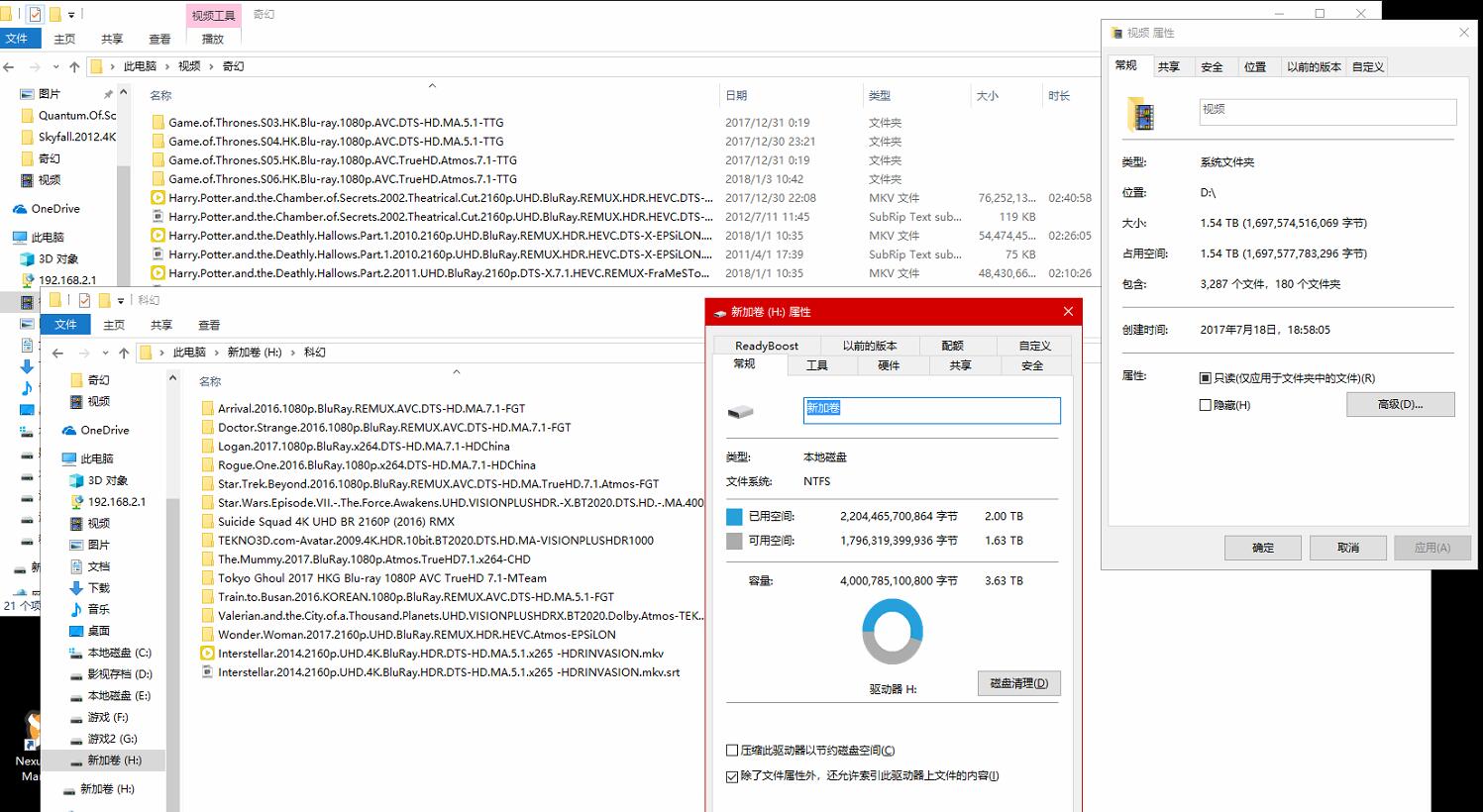Open 查看 ribbon tab in 奇幻 window
The width and height of the screenshot is (1483, 812).
[159, 39]
